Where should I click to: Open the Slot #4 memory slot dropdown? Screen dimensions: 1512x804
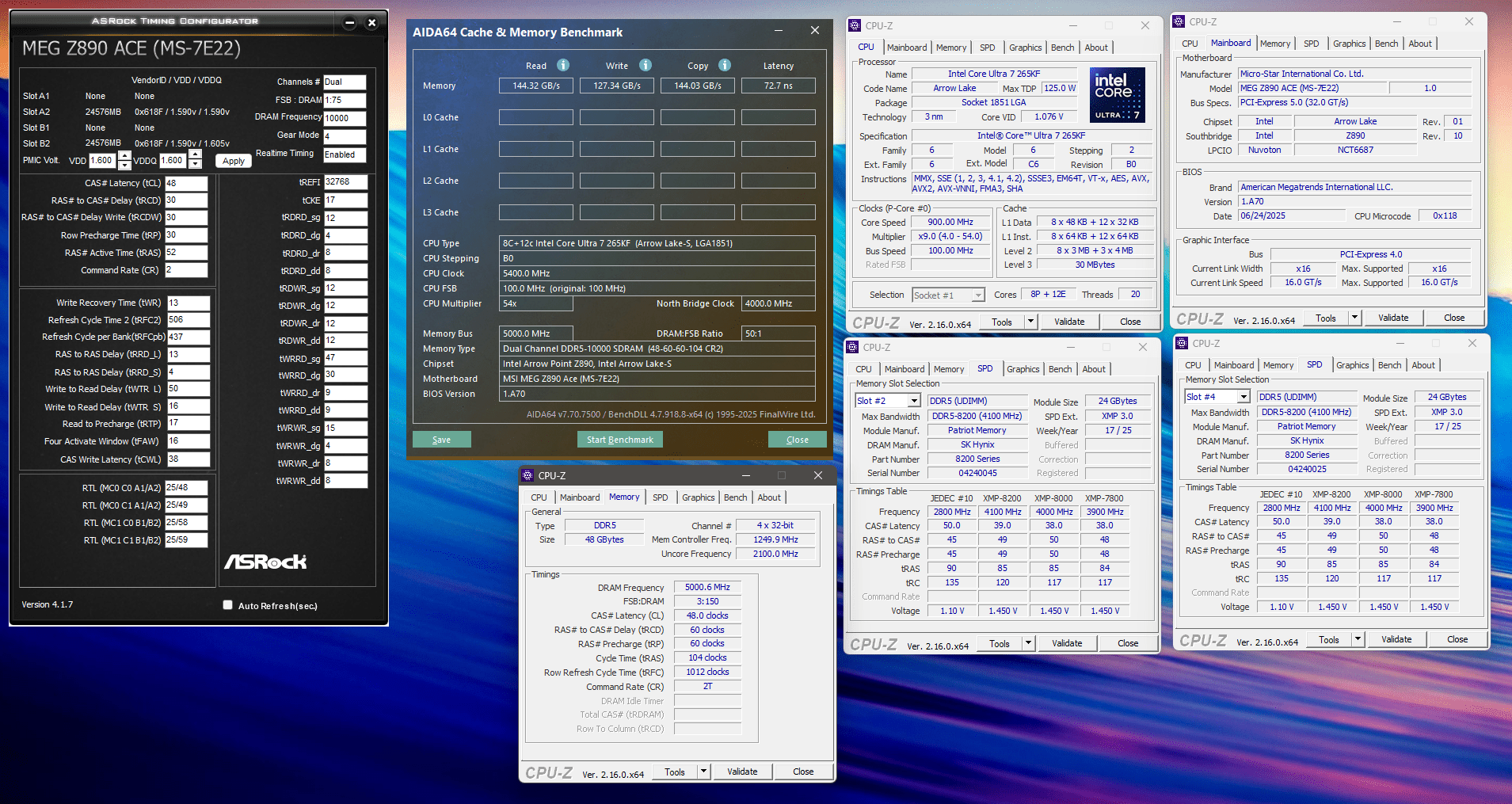click(x=1243, y=397)
